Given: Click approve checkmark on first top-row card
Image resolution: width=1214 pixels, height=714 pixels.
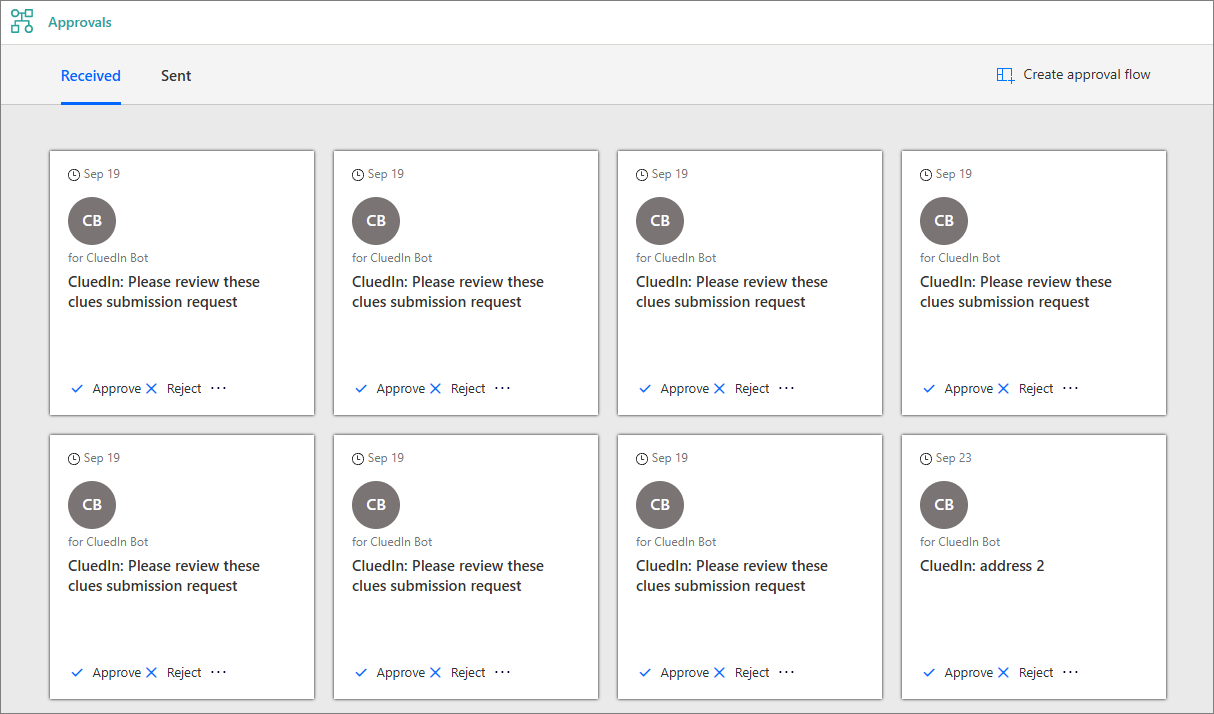Looking at the screenshot, I should click(77, 389).
